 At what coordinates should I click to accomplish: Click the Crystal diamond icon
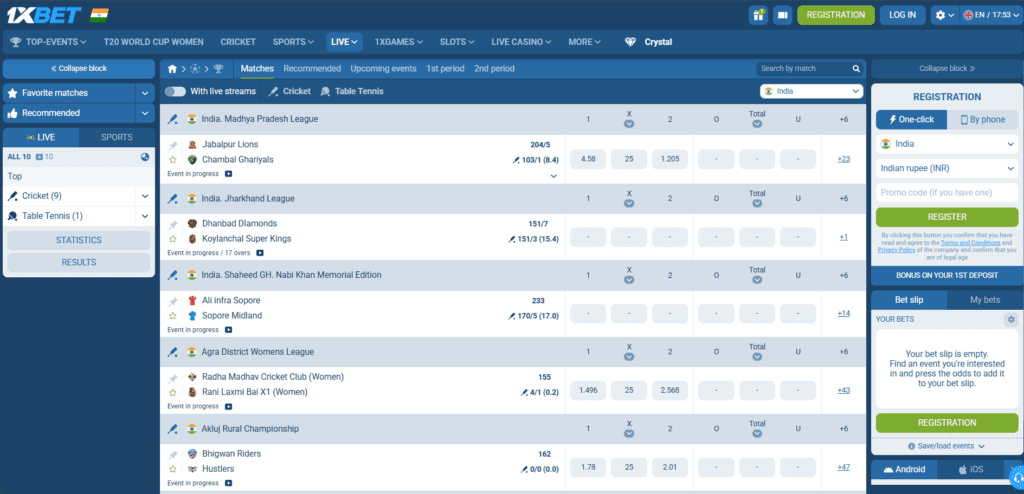tap(630, 42)
